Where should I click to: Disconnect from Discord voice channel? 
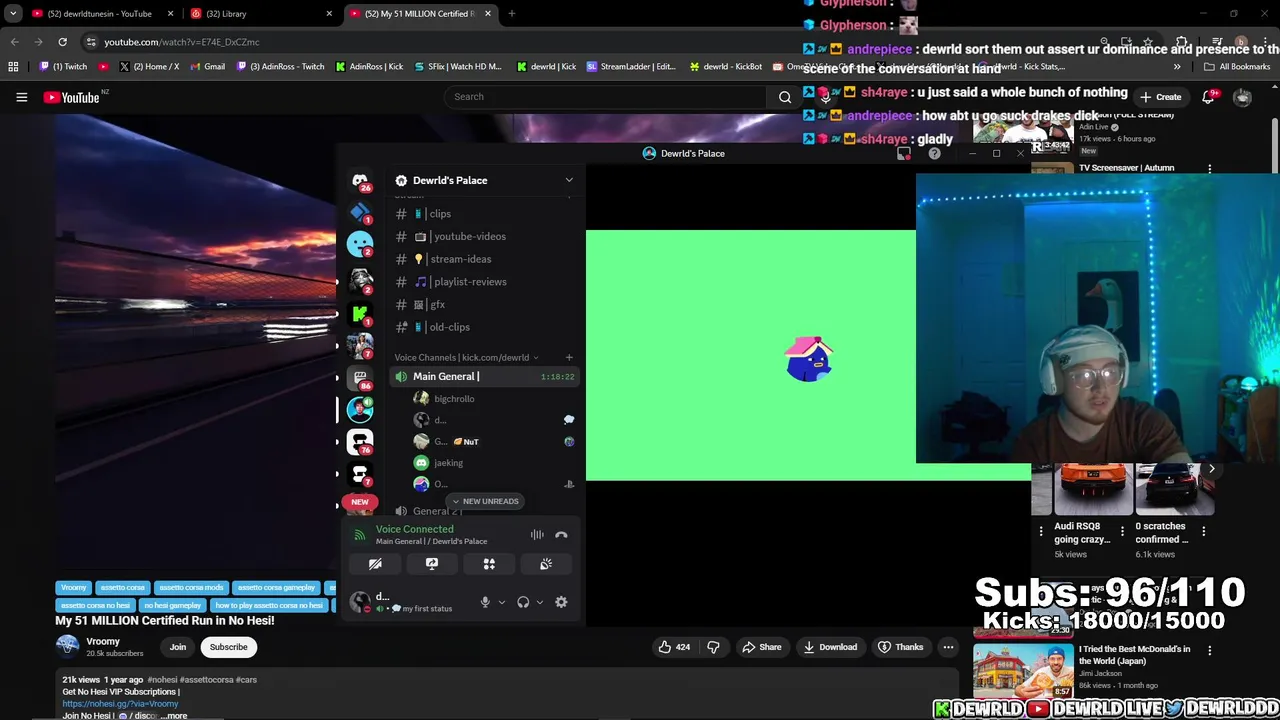coord(561,535)
